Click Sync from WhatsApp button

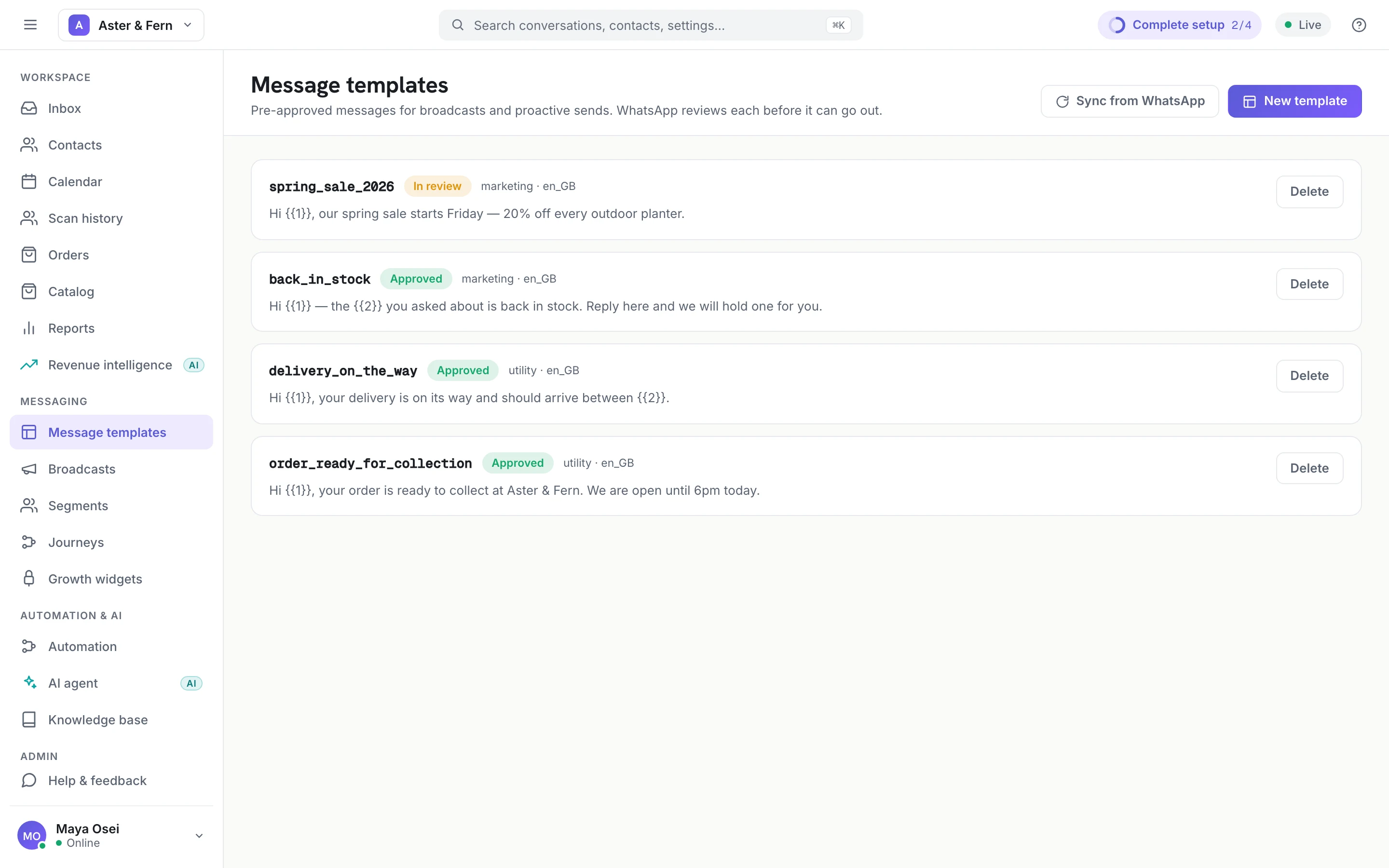pyautogui.click(x=1130, y=101)
